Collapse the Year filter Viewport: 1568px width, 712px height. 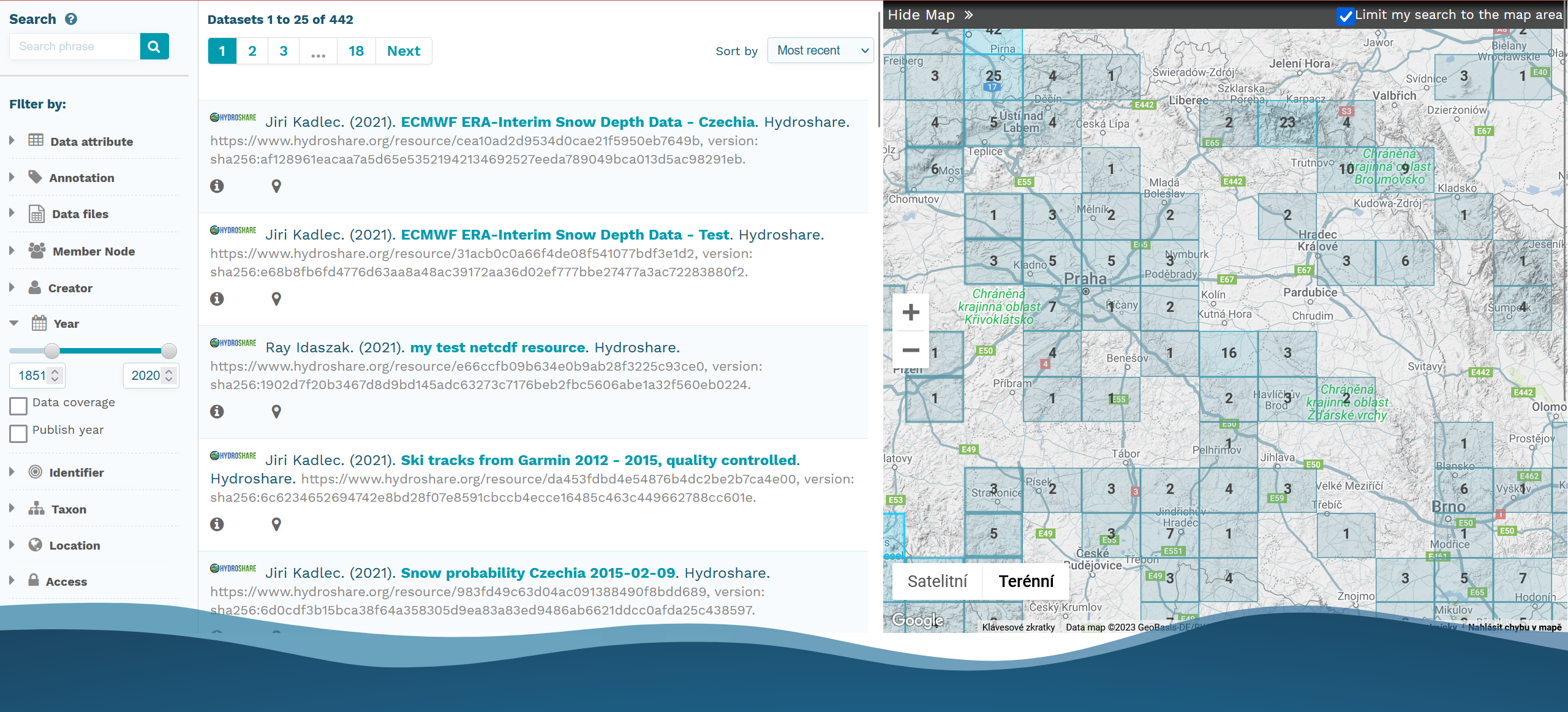tap(13, 323)
